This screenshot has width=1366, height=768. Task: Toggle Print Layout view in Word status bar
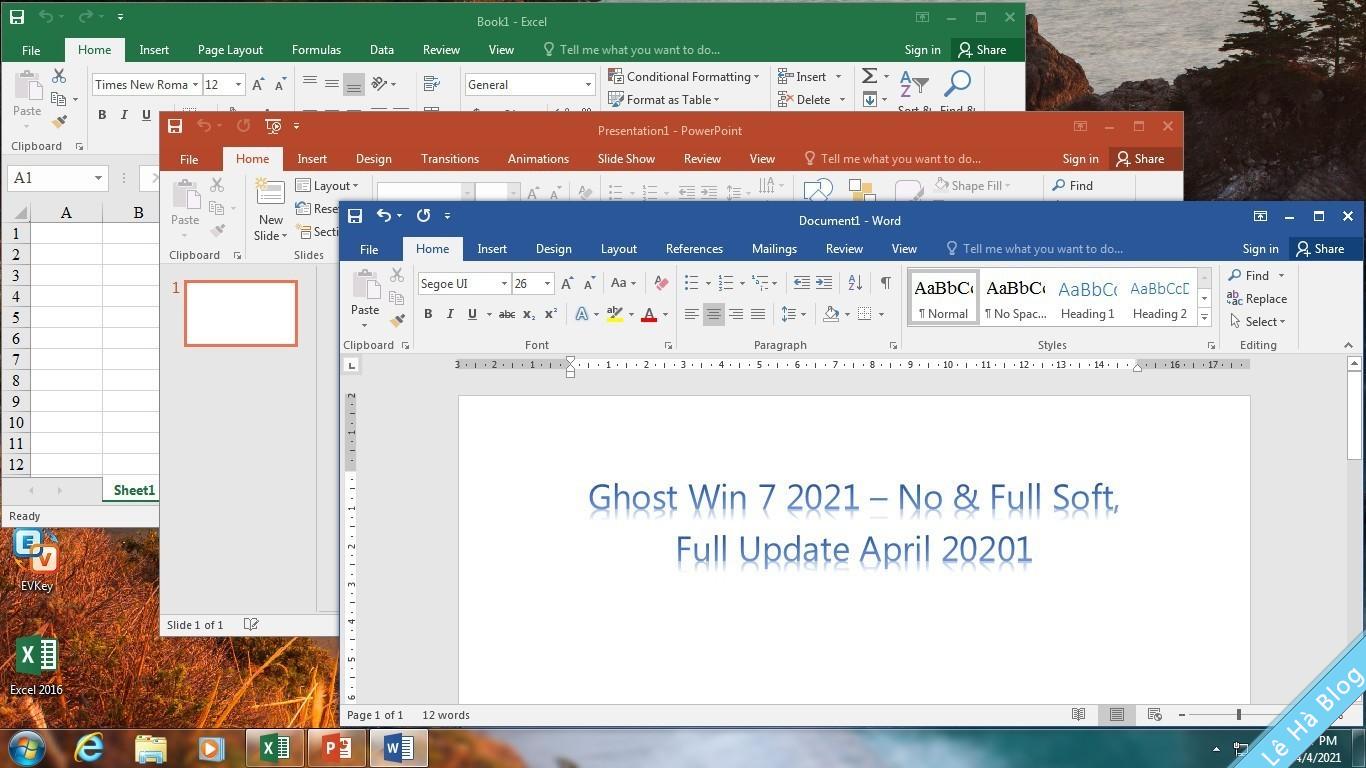(1116, 714)
